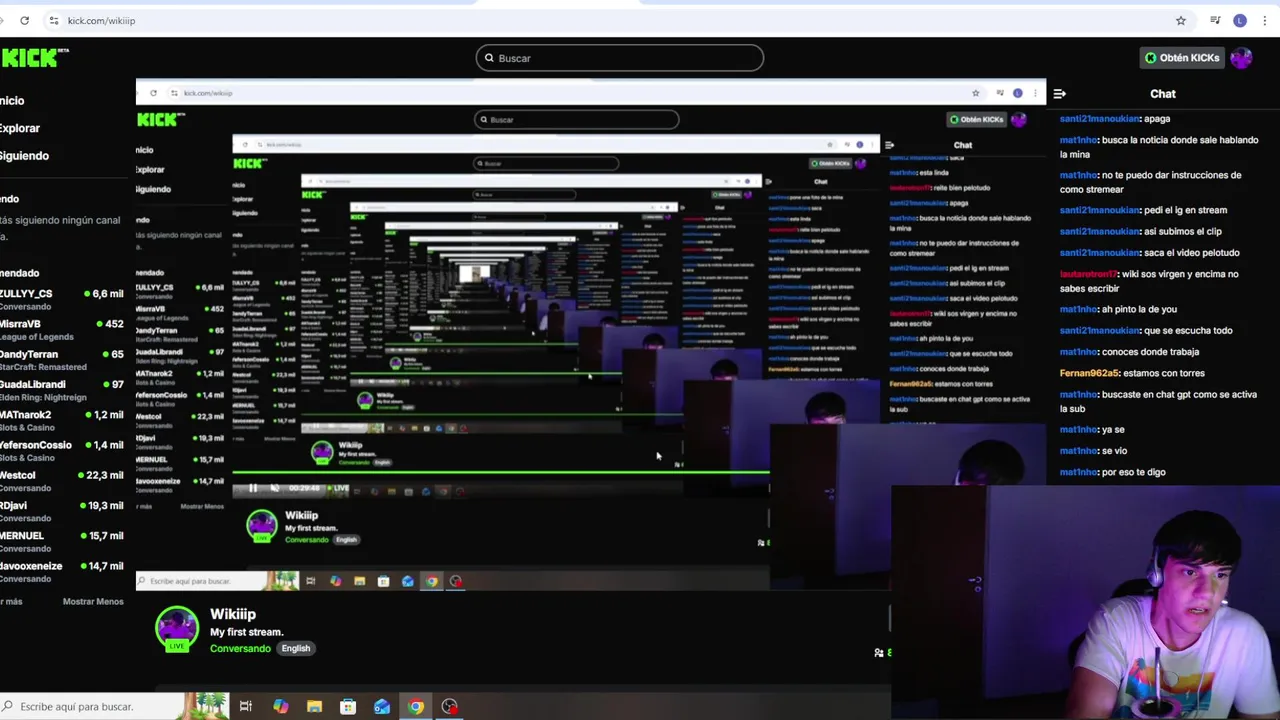
Task: Click chat message 'asi subimos el clip'
Action: [x=1183, y=231]
